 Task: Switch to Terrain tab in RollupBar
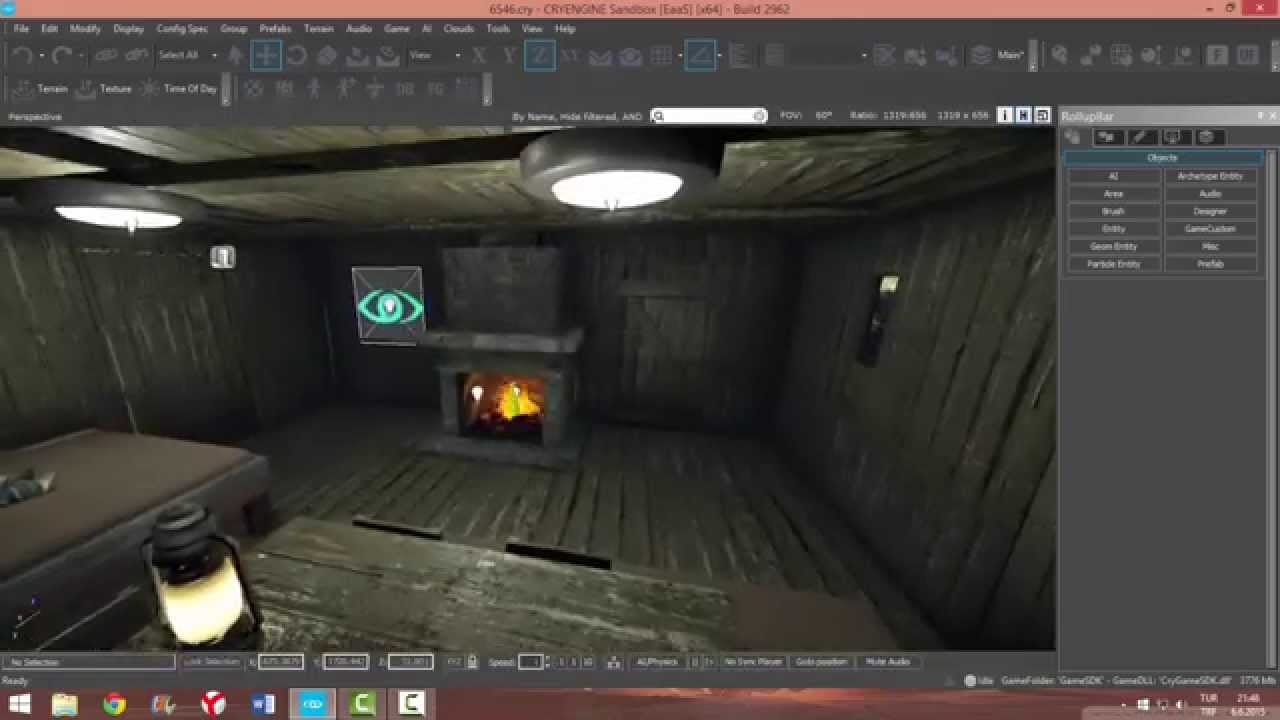point(1107,137)
